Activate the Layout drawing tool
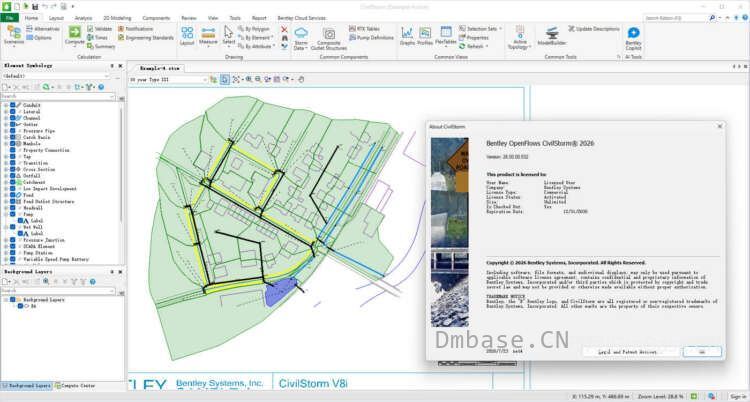 tap(187, 35)
